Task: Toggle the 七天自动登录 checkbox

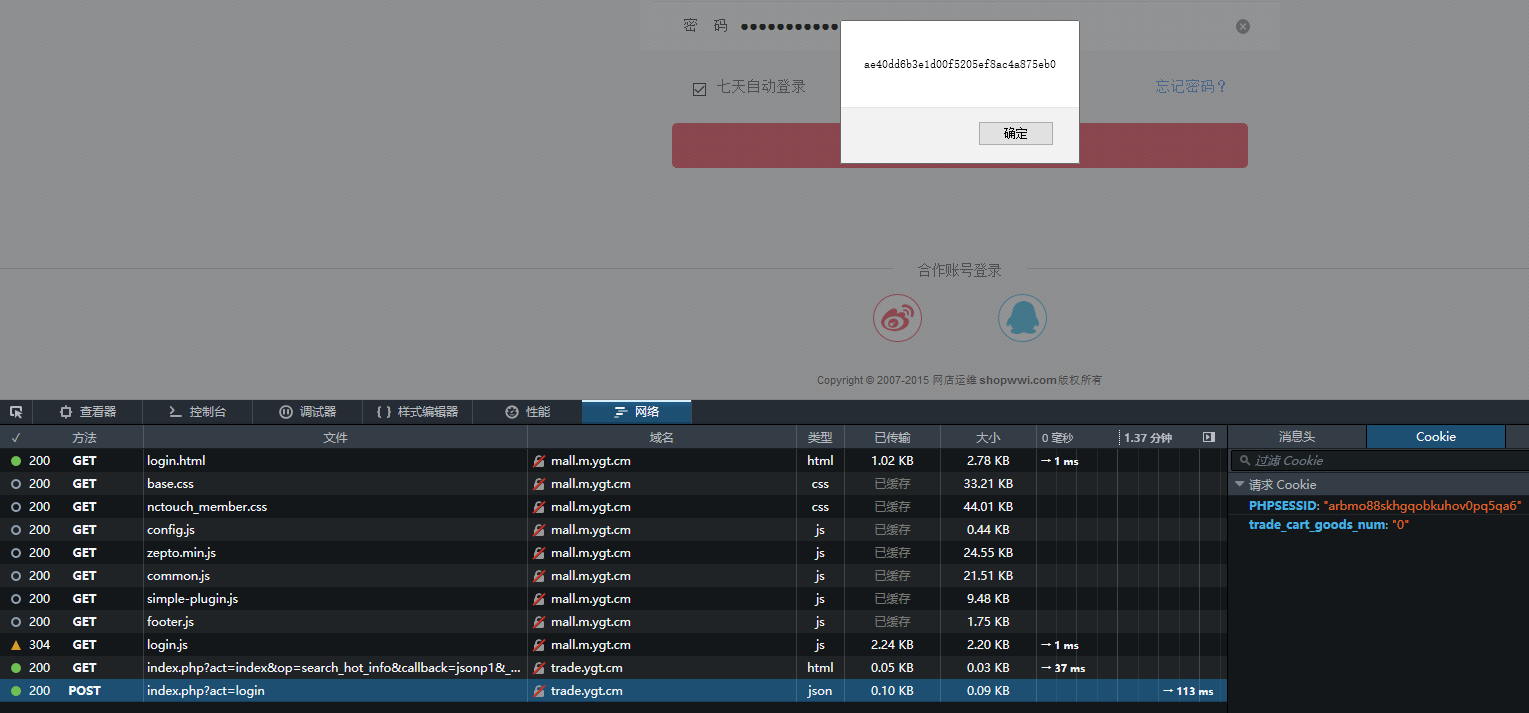Action: pyautogui.click(x=700, y=89)
